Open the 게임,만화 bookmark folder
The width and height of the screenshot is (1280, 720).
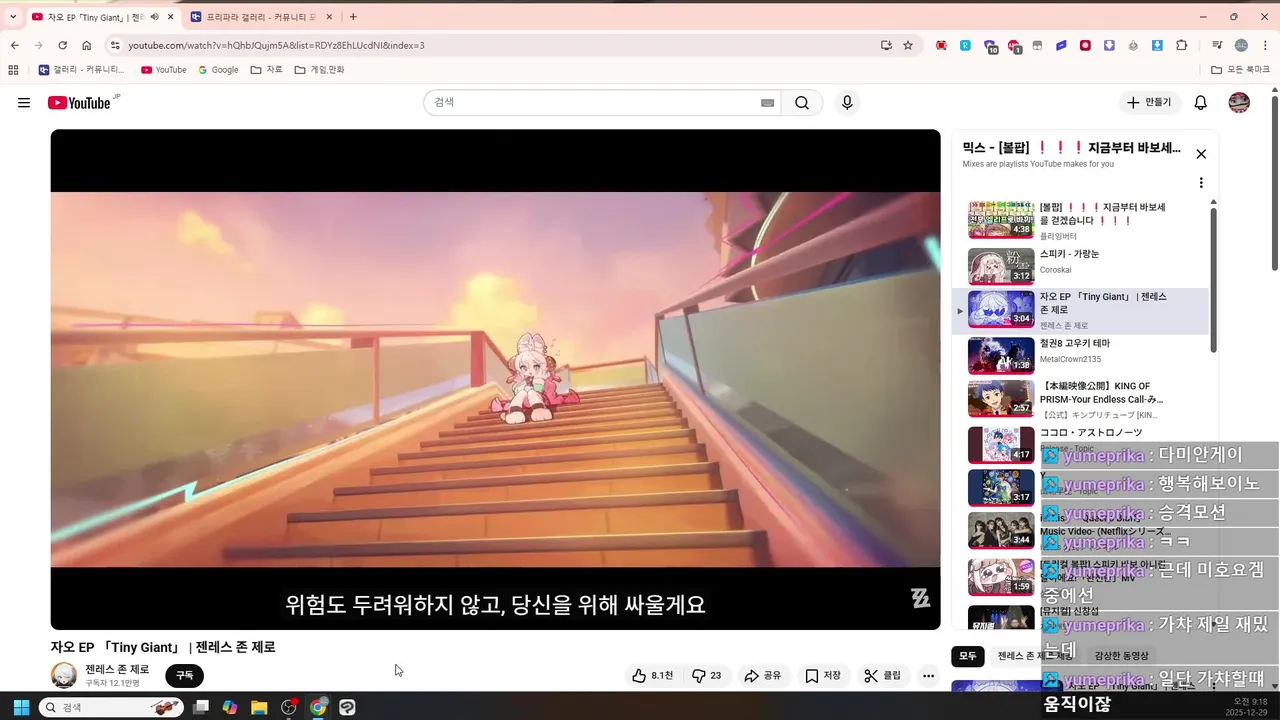coord(319,70)
